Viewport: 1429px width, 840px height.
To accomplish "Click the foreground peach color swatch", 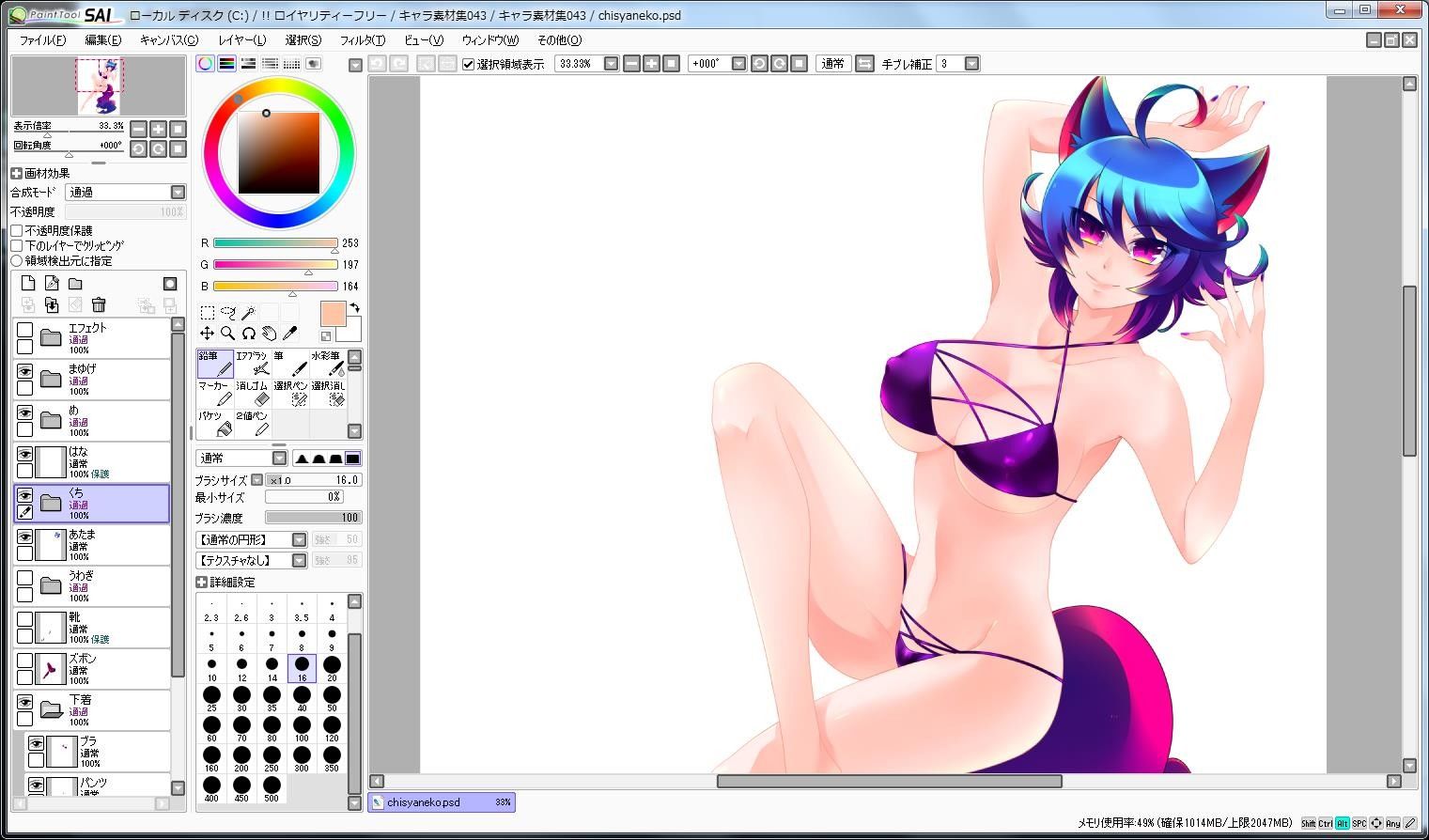I will 333,315.
